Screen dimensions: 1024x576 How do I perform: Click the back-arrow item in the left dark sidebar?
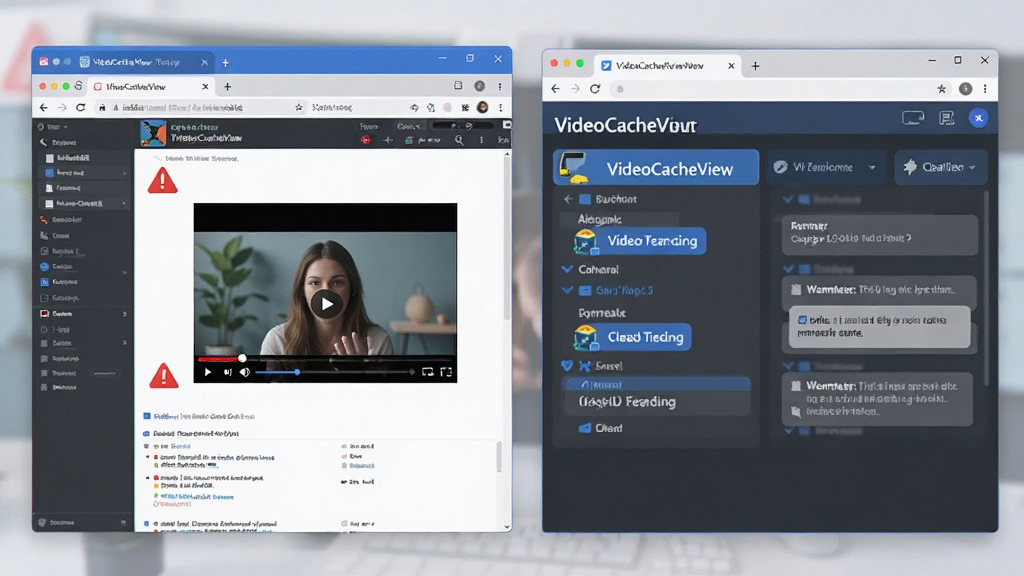pos(59,142)
